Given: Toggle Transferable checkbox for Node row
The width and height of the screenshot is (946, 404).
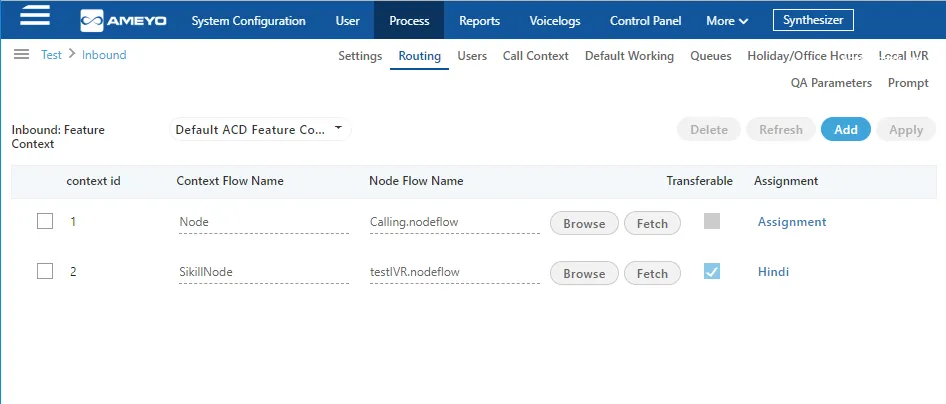Looking at the screenshot, I should pyautogui.click(x=712, y=221).
